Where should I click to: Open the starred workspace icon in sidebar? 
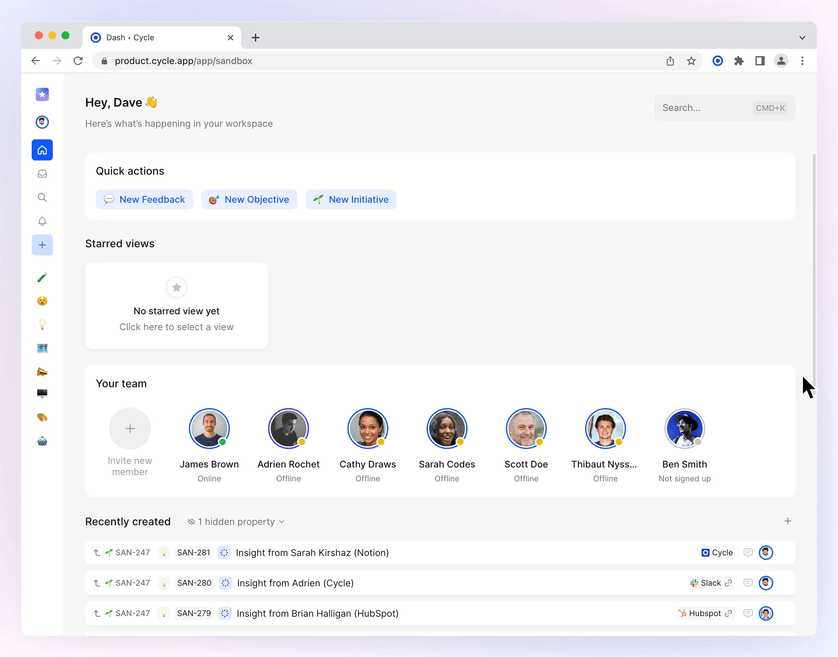point(42,95)
